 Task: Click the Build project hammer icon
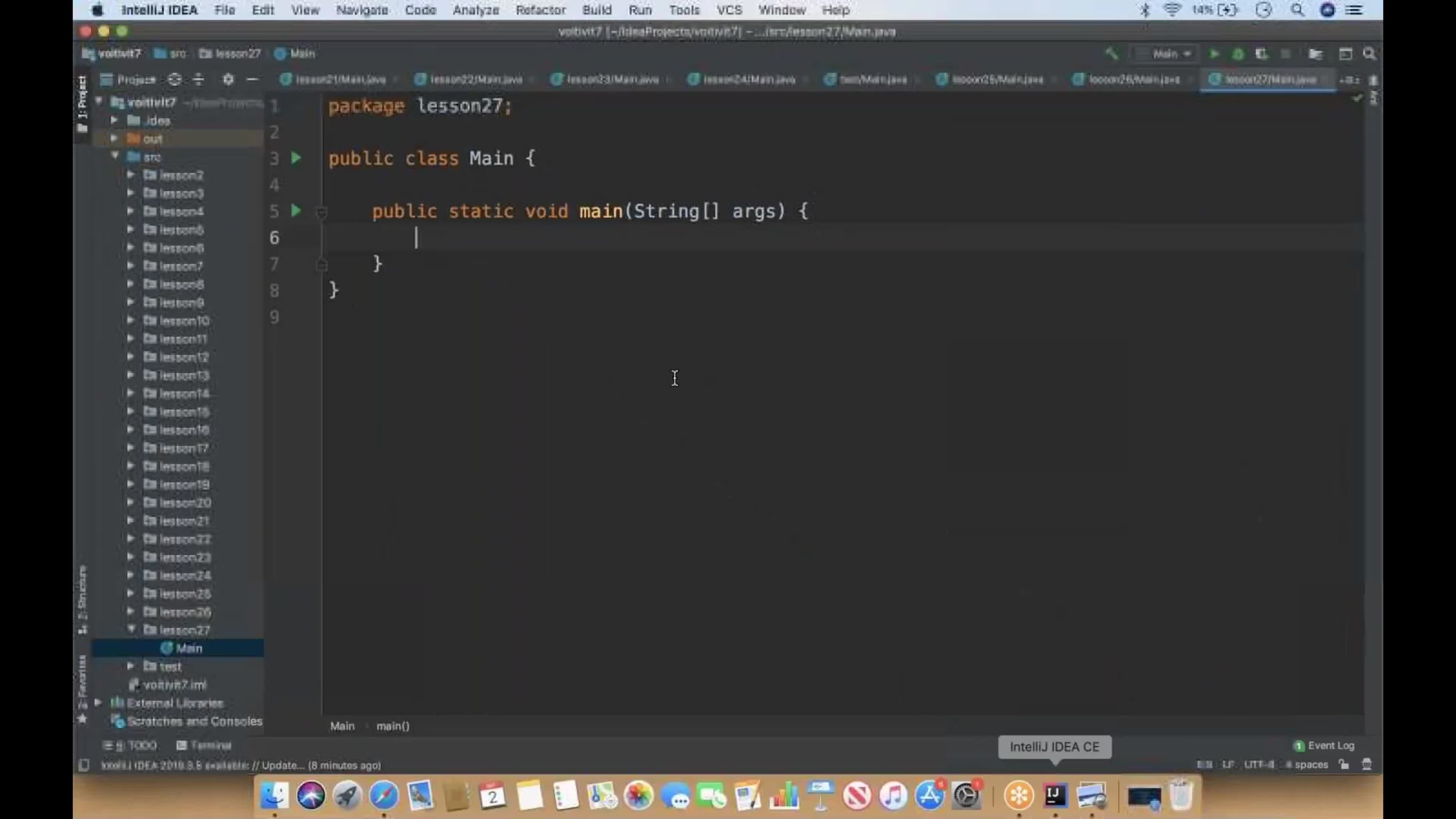(x=1111, y=54)
